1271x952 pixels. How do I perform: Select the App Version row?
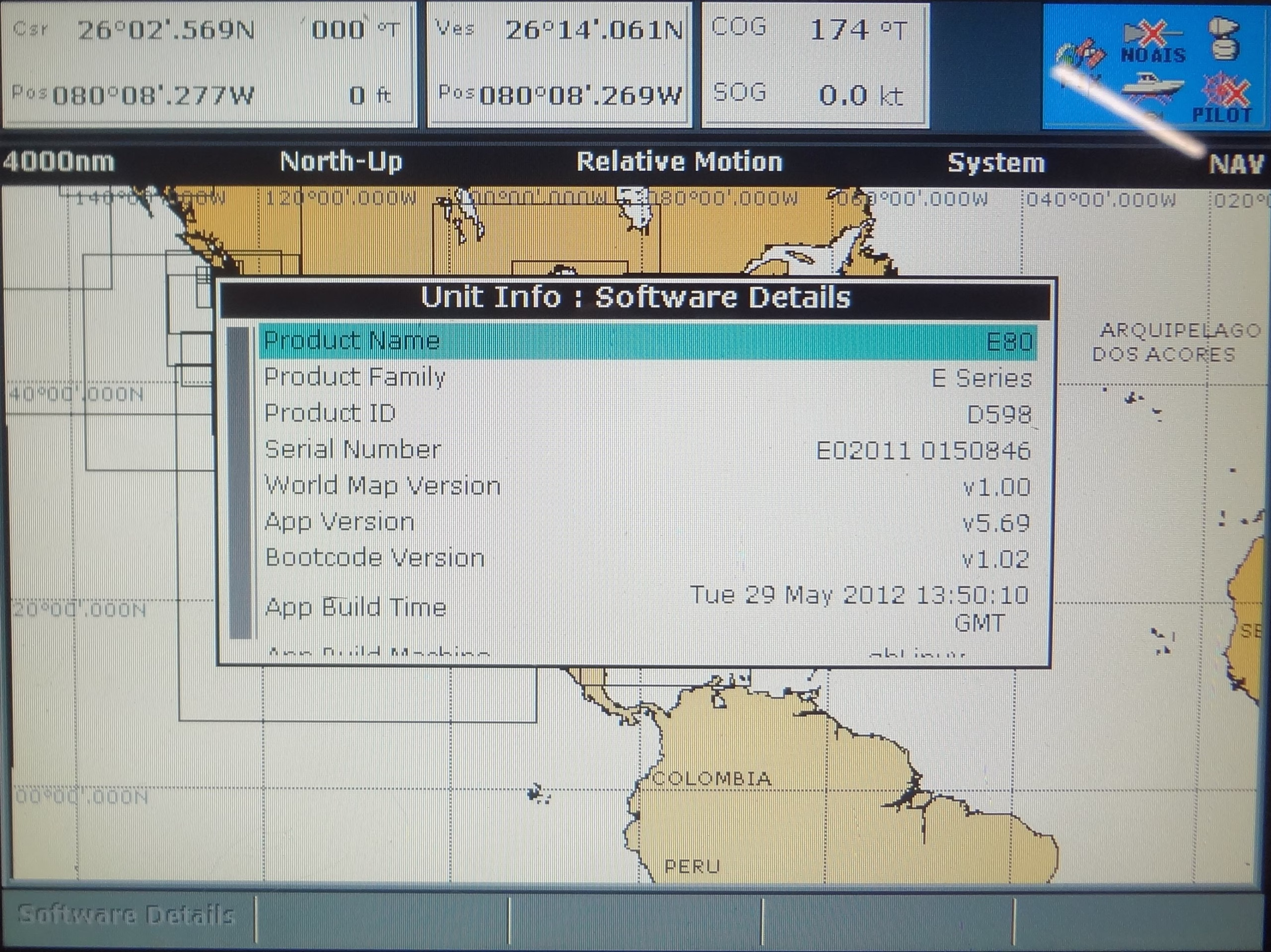tap(647, 522)
